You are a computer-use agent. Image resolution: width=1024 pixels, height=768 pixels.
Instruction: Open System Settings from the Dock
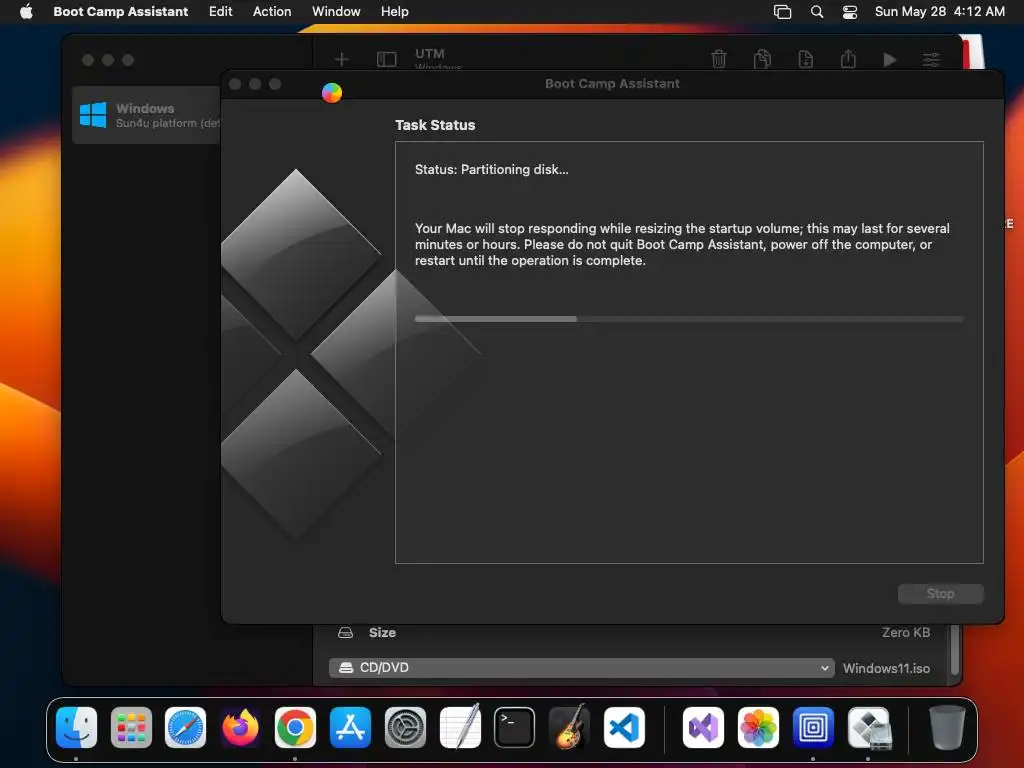point(405,727)
